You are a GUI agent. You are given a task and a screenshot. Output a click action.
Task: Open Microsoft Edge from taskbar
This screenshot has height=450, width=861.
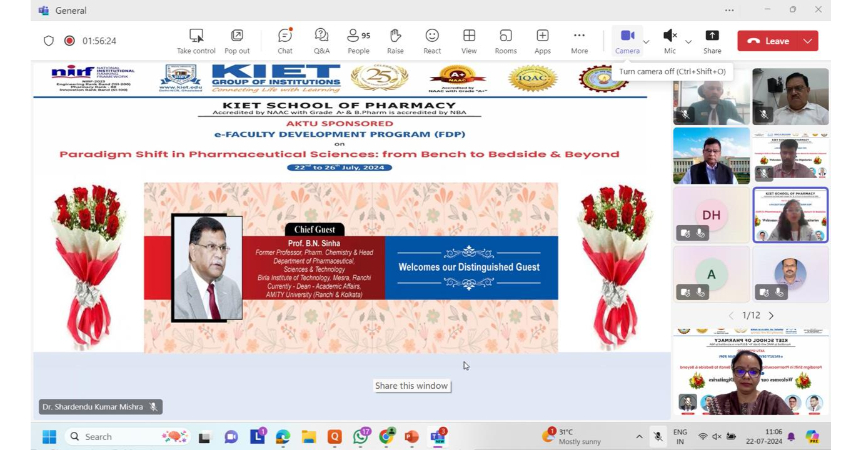click(x=283, y=437)
